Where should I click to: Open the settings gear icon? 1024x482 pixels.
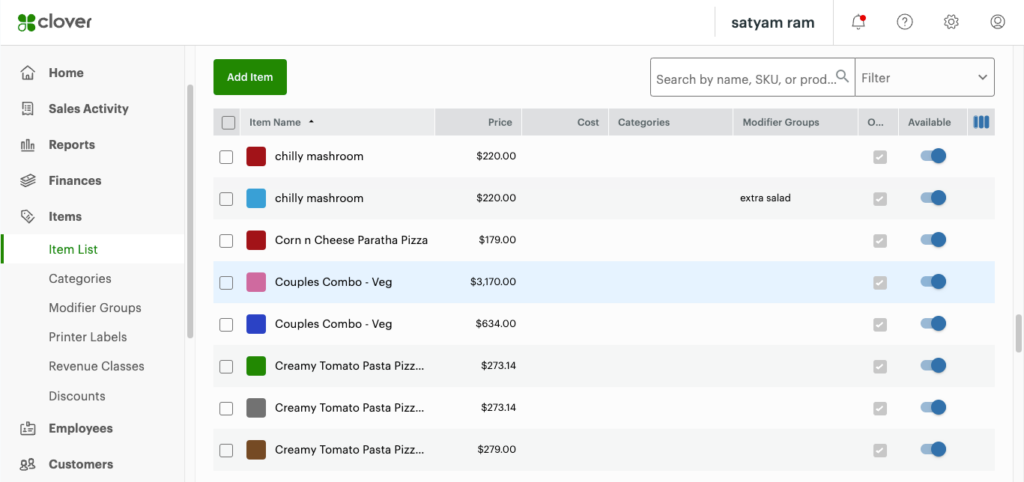951,22
